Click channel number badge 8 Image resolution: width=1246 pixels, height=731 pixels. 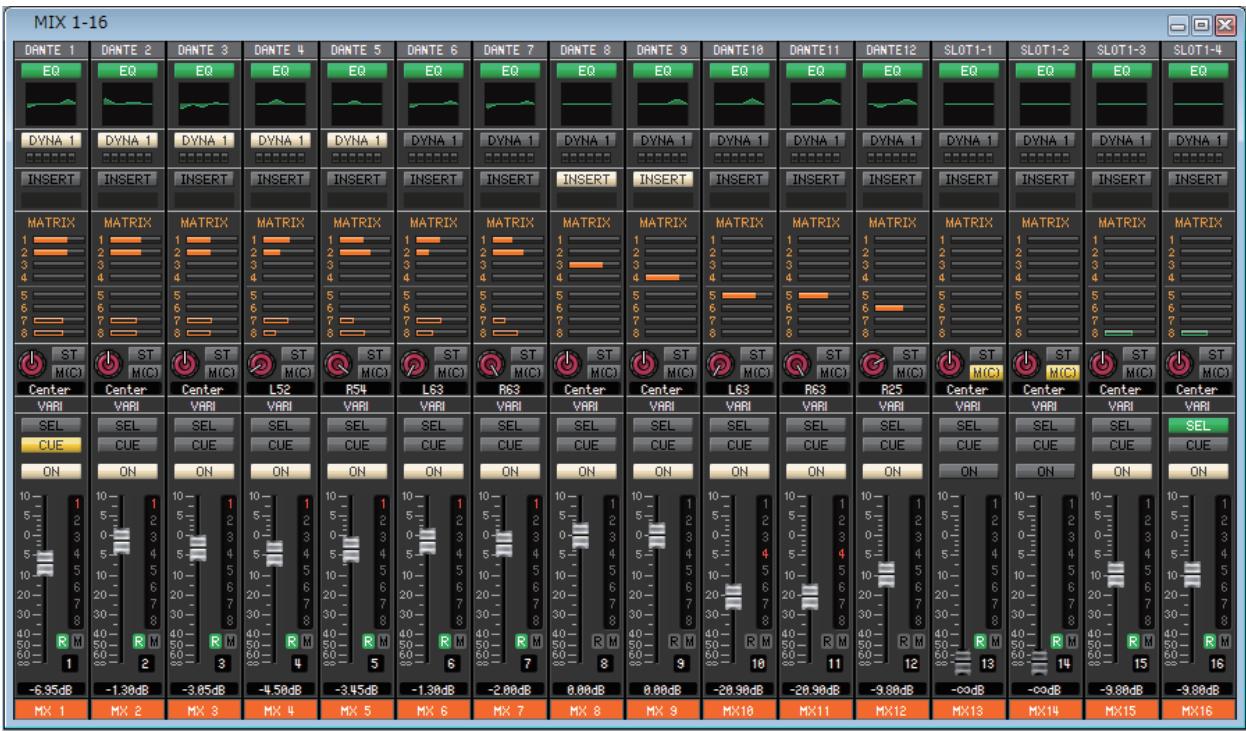tap(605, 662)
